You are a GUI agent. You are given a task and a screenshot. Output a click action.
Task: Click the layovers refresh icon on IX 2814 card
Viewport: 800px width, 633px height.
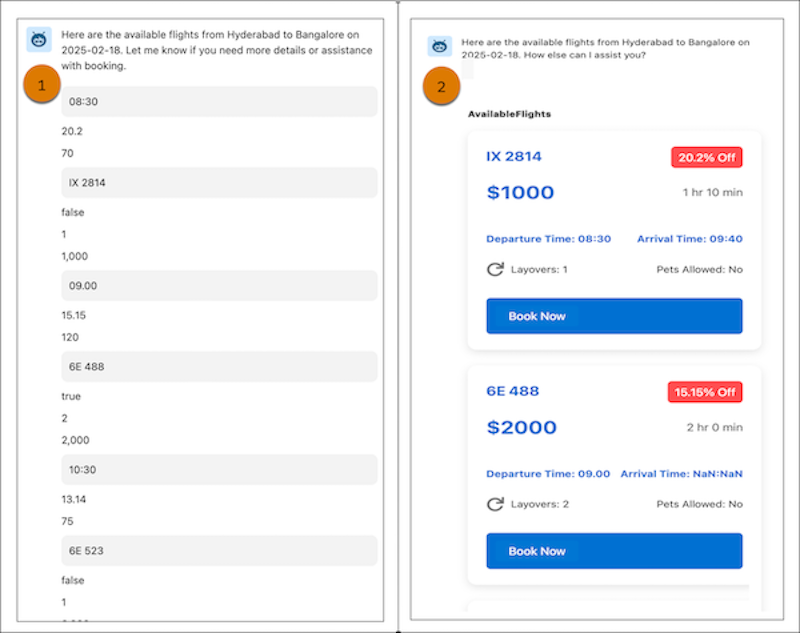click(x=495, y=269)
